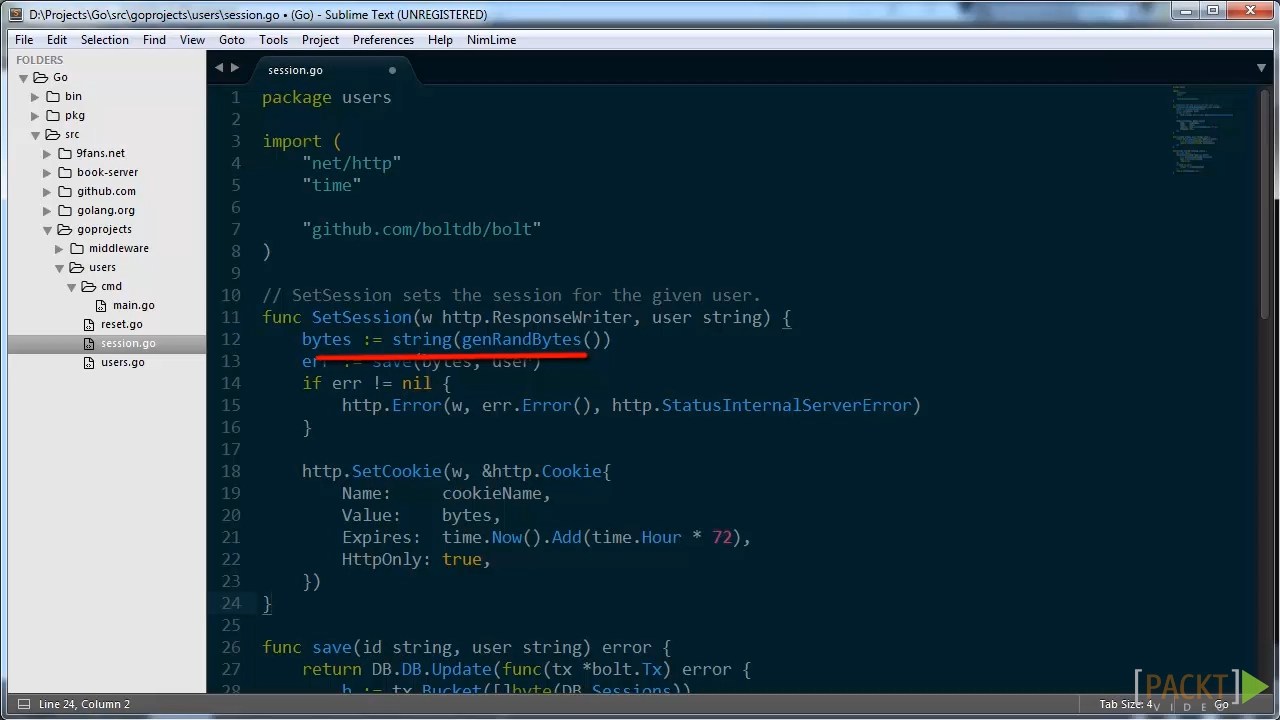Collapse the goprojects folder
The width and height of the screenshot is (1280, 720).
pyautogui.click(x=47, y=230)
